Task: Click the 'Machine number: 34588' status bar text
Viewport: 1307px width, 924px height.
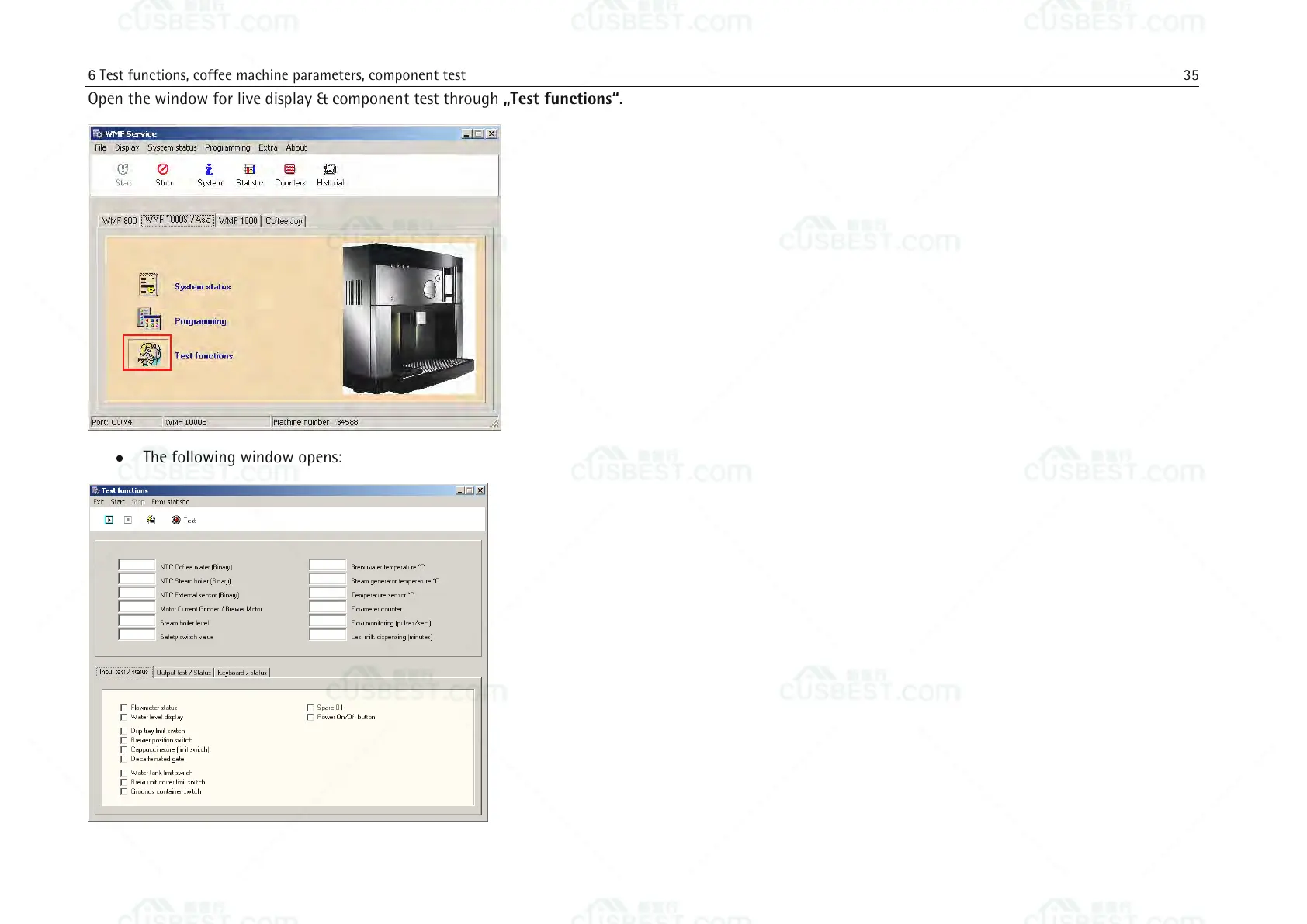Action: pos(315,422)
